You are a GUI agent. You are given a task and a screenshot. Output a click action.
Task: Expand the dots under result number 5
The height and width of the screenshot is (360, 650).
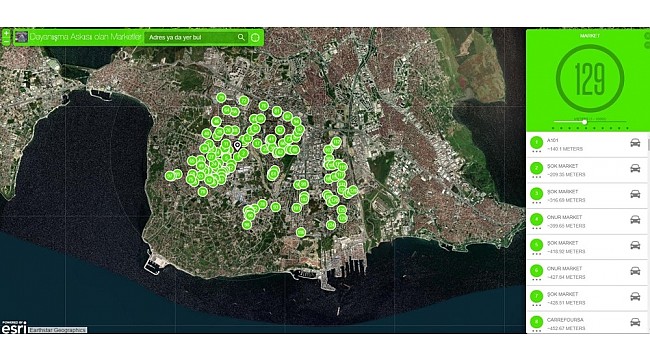coord(536,254)
